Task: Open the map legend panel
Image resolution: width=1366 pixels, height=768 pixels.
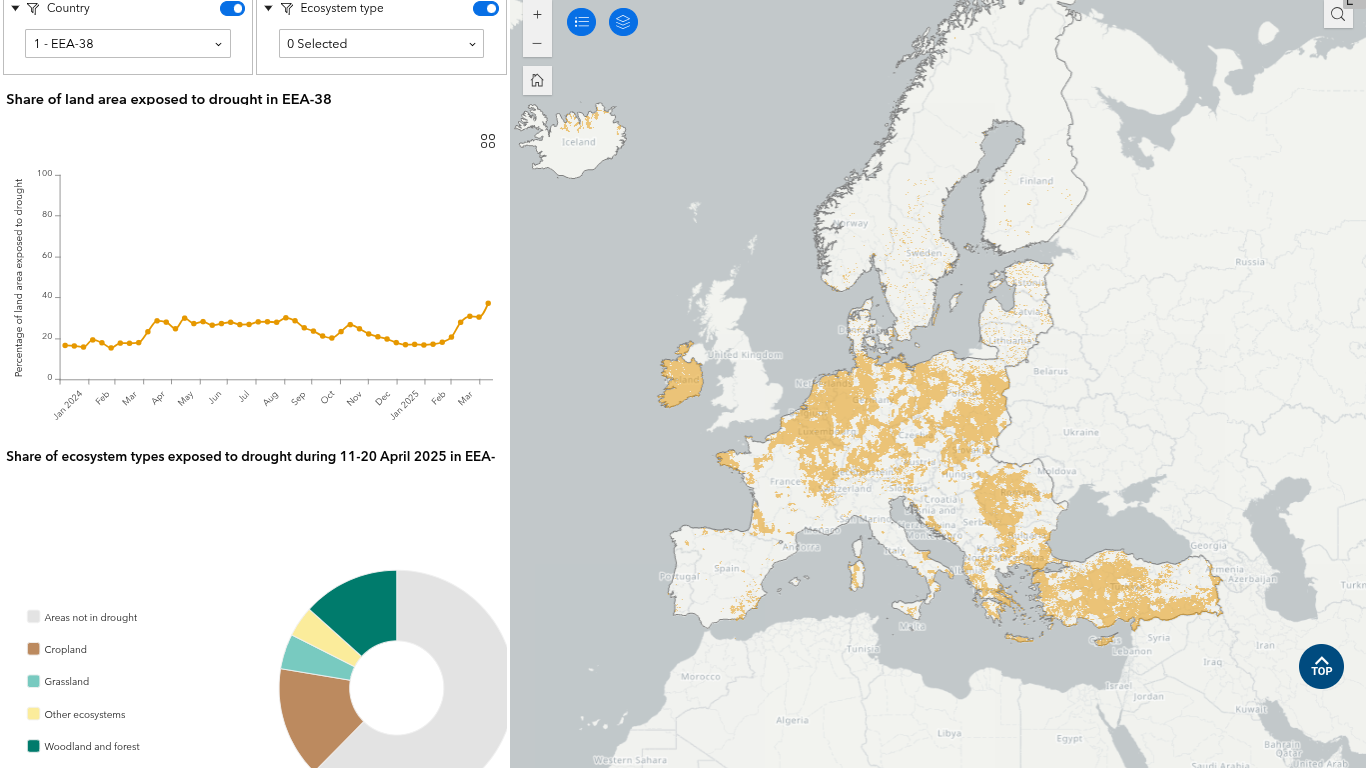Action: coord(581,22)
